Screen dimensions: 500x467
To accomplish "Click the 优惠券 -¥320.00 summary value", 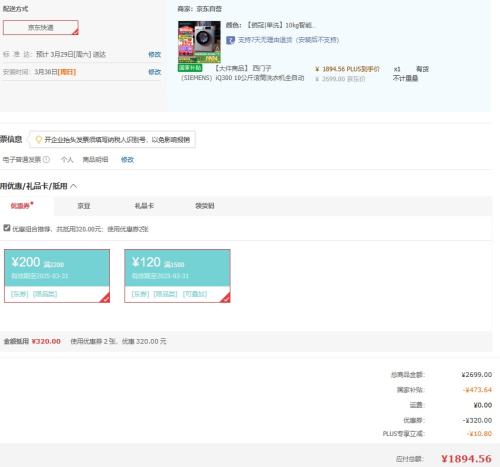I will tap(477, 420).
